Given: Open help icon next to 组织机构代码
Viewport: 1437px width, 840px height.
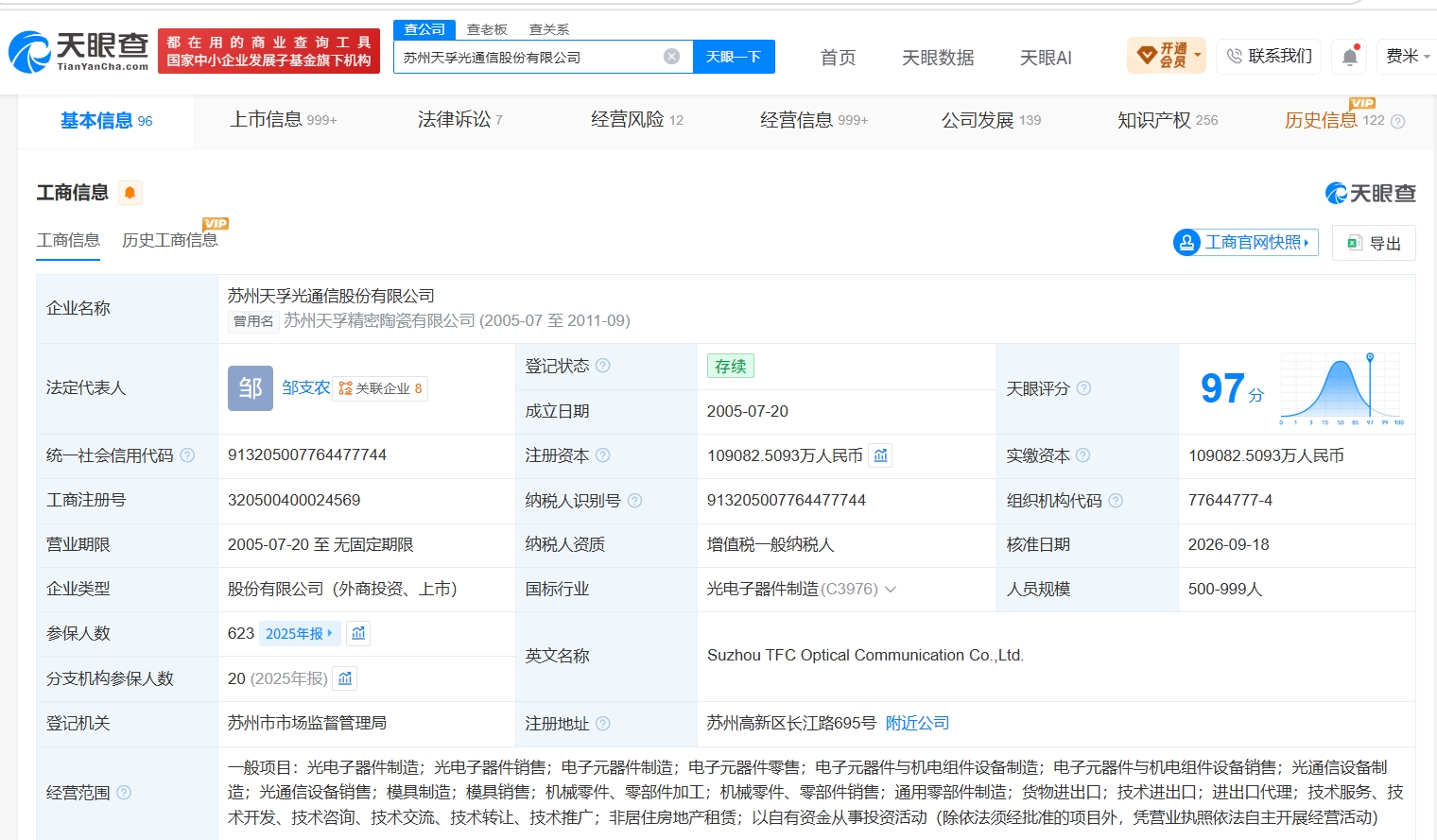Looking at the screenshot, I should pos(1116,501).
